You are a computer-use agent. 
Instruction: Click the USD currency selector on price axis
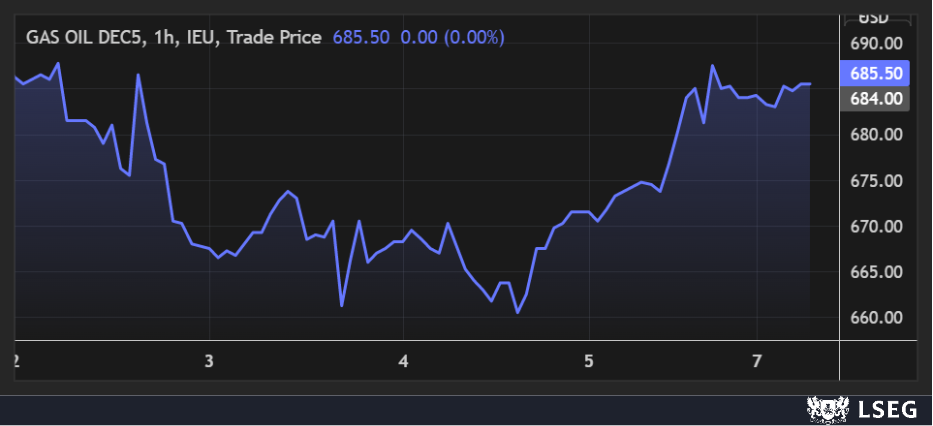(x=874, y=17)
